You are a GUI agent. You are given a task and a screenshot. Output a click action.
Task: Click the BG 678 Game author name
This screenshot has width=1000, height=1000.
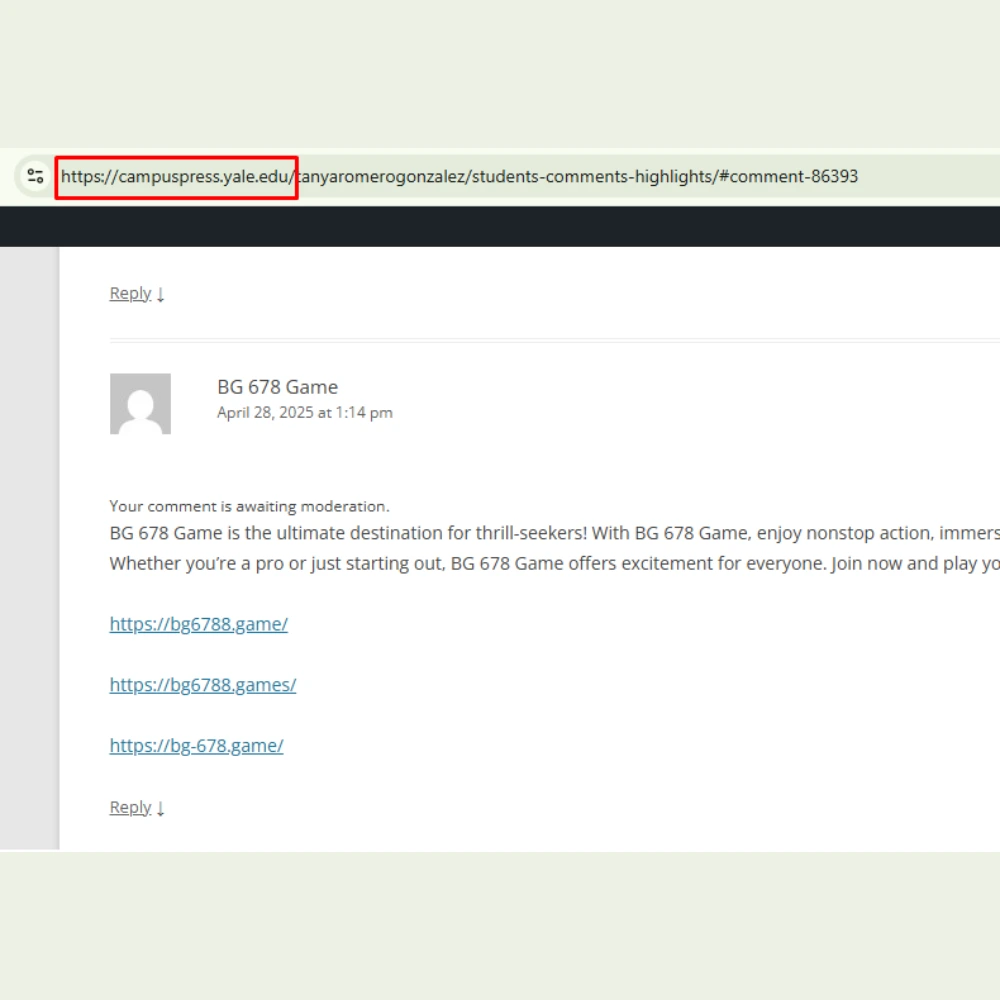click(x=277, y=386)
